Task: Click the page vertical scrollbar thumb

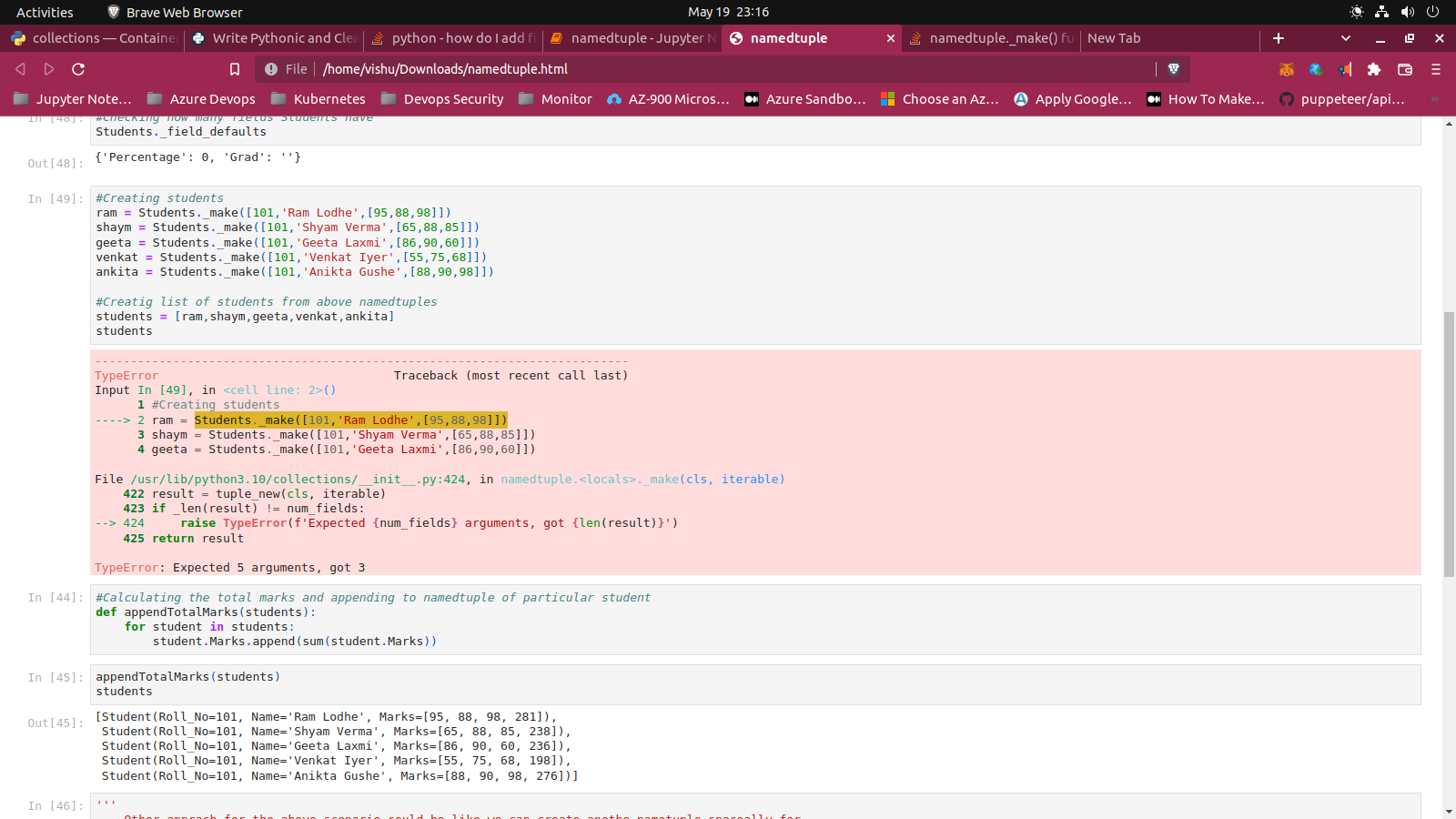Action: click(1449, 444)
